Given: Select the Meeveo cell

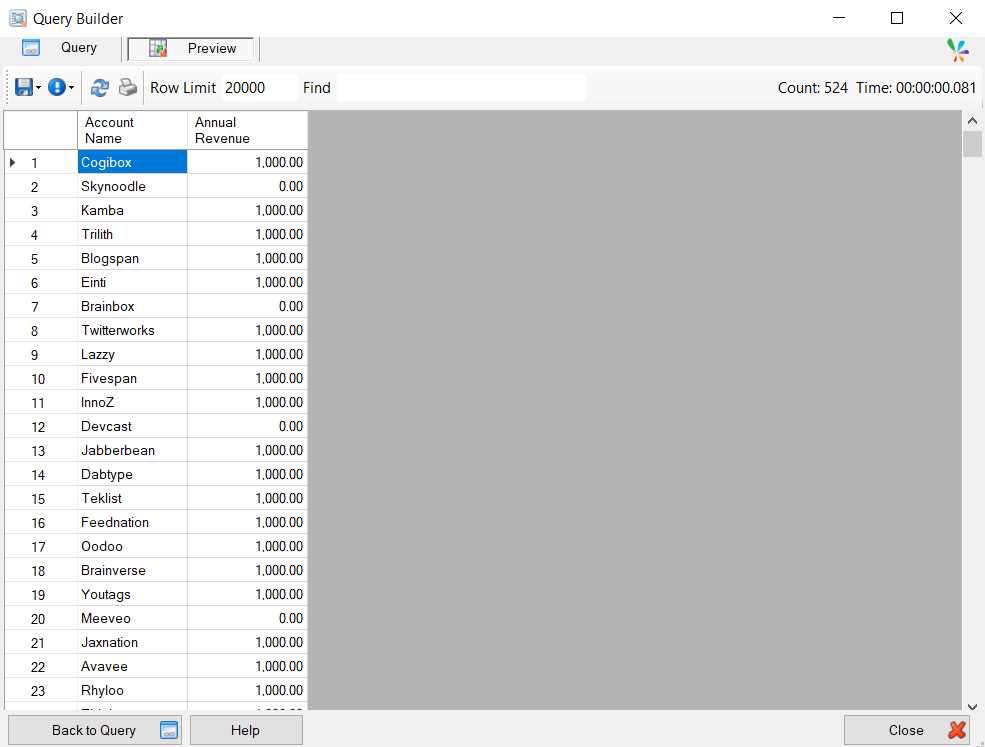Looking at the screenshot, I should click(x=133, y=618).
